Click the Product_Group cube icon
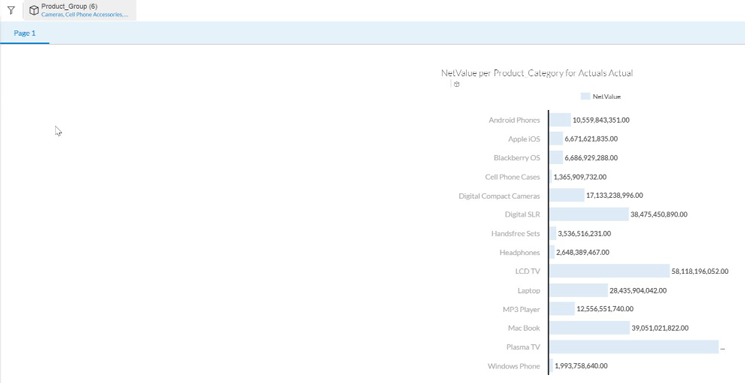Viewport: 745px width, 383px height. tap(34, 10)
